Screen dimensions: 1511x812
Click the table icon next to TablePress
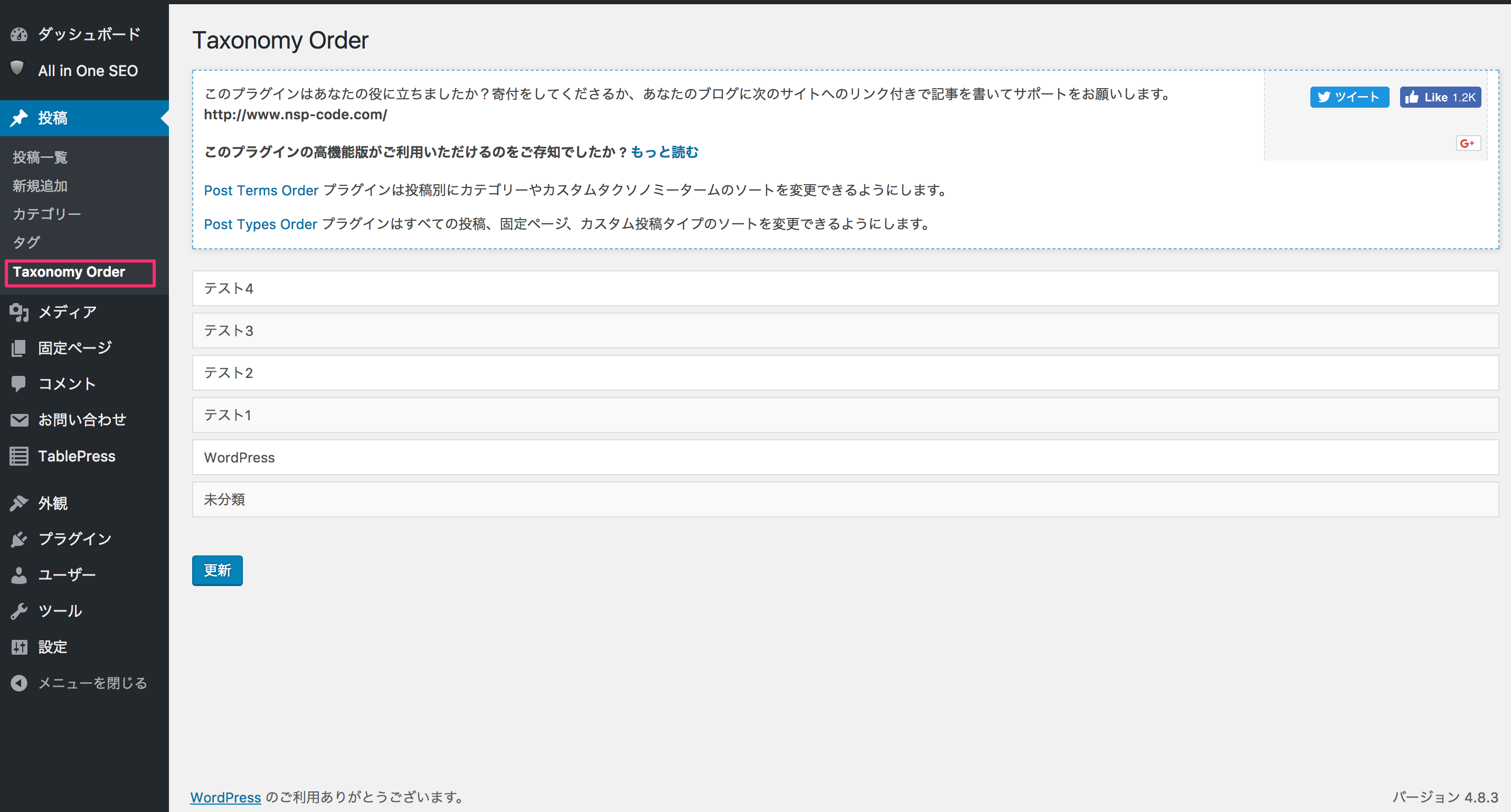pyautogui.click(x=19, y=456)
